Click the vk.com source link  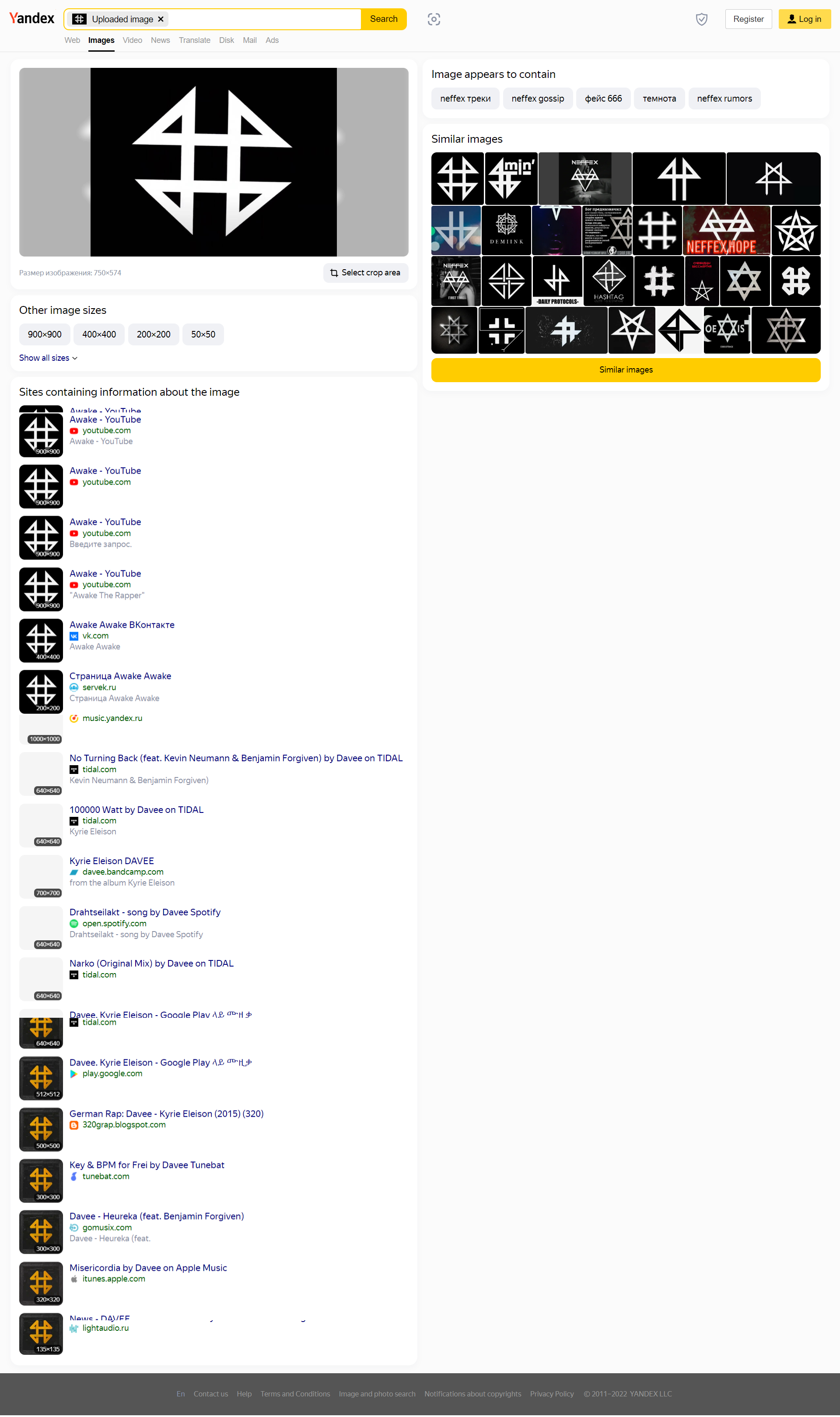tap(95, 636)
